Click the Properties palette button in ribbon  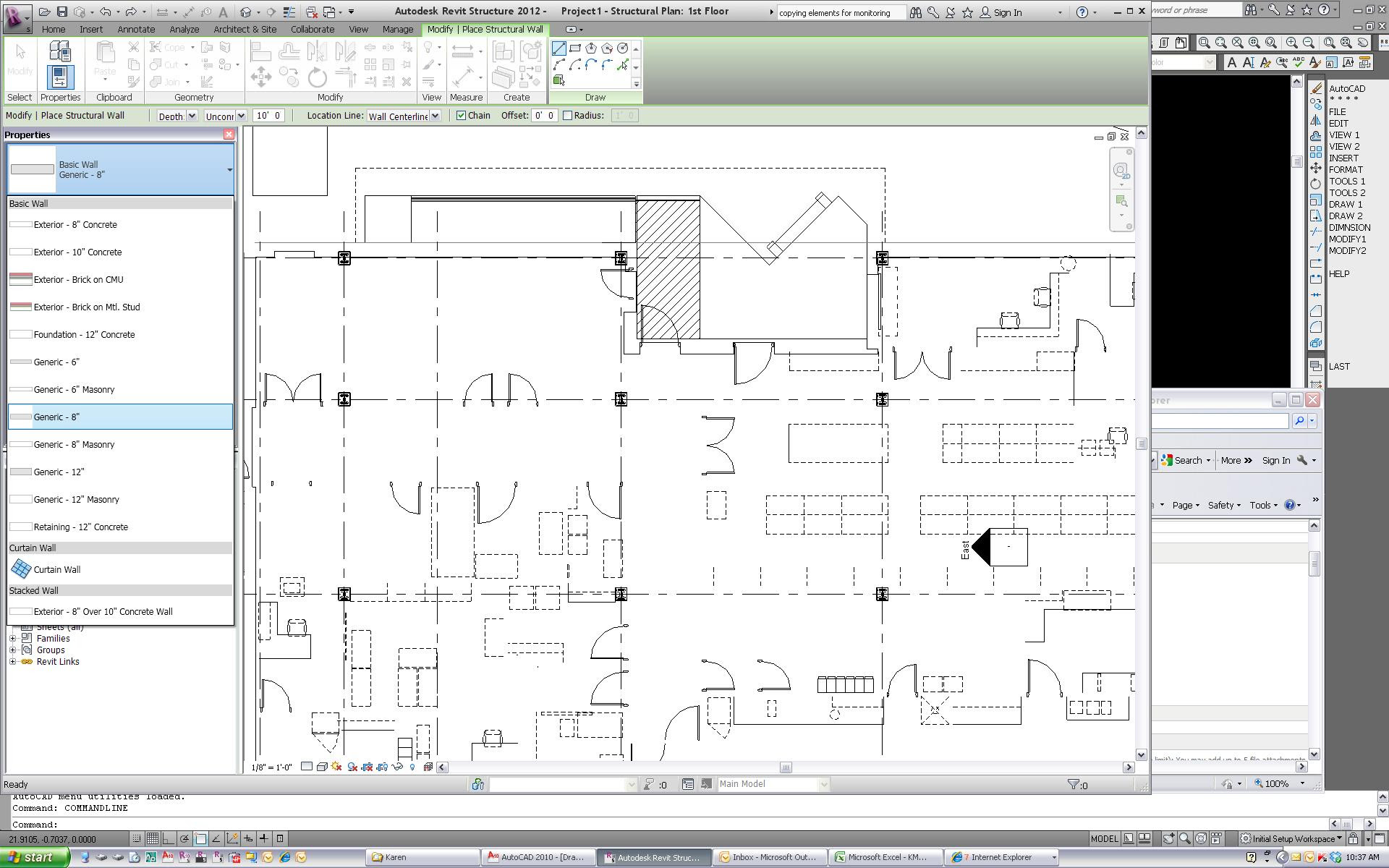coord(60,77)
